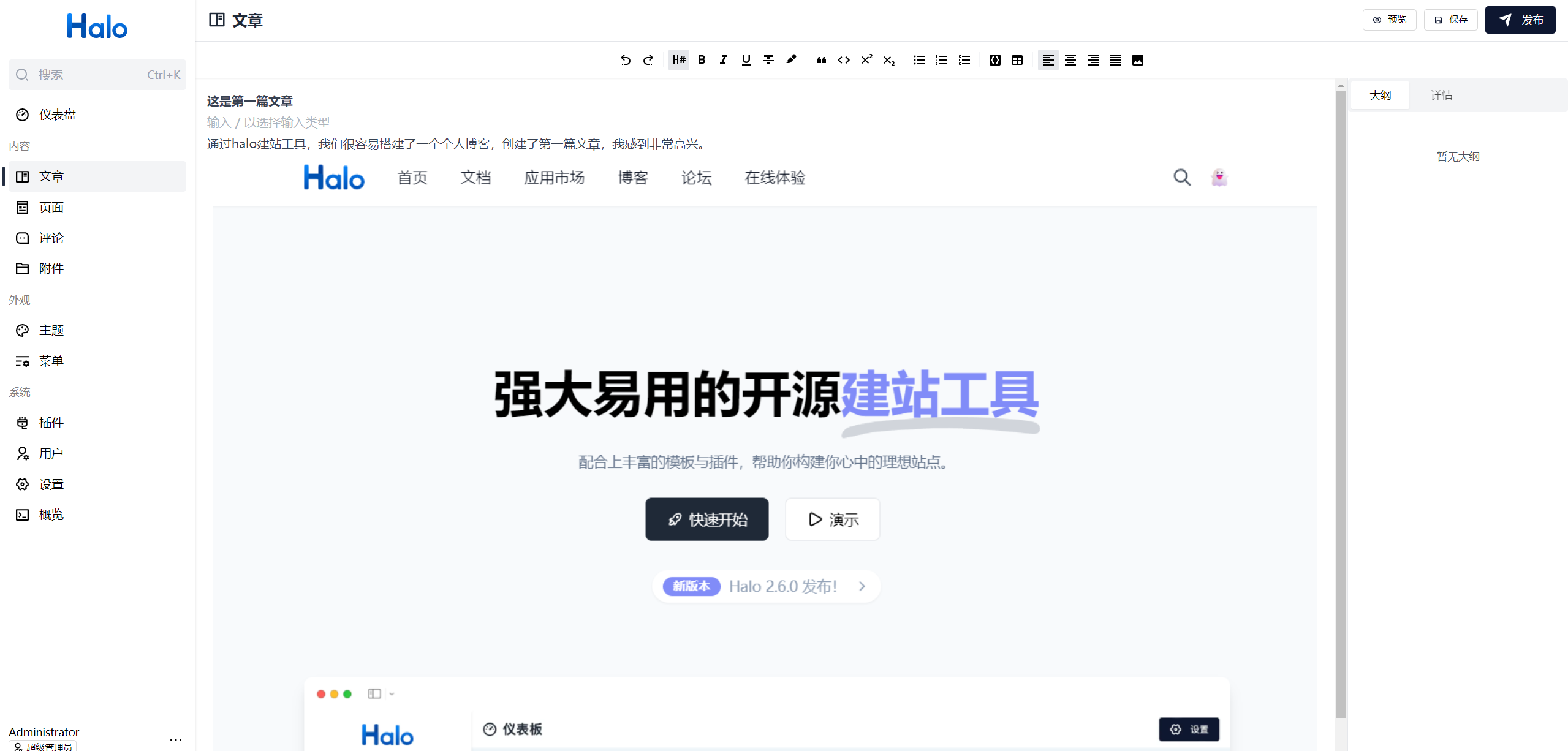Align text to the right

coord(1093,60)
